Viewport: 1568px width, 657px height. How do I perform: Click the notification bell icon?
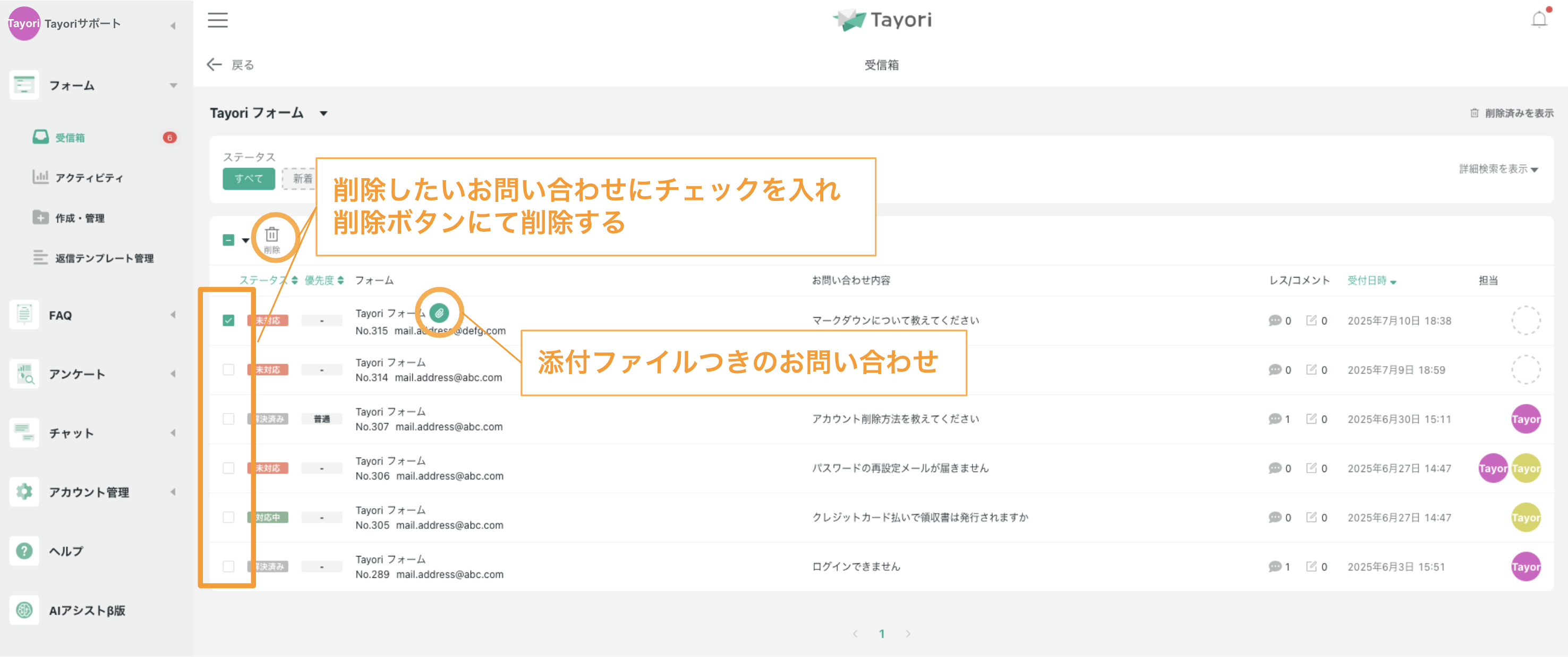[x=1540, y=19]
